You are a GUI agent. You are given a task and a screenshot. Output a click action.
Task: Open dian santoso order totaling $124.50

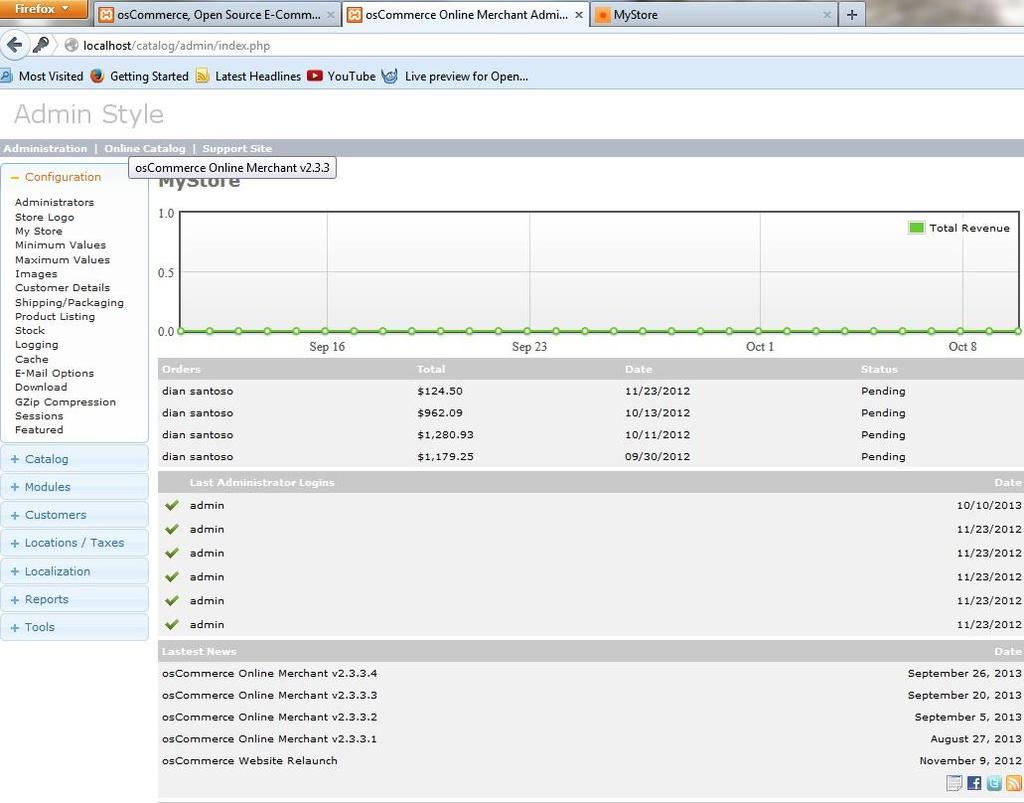[x=197, y=391]
